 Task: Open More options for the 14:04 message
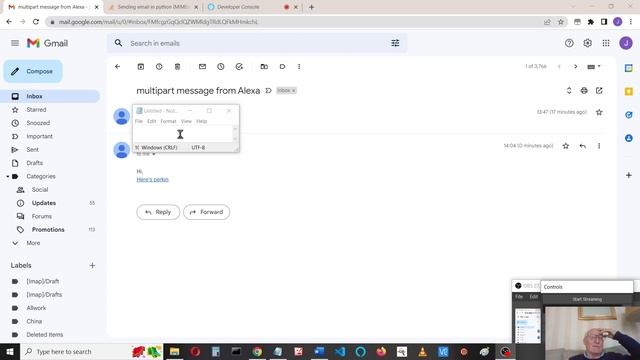(x=599, y=146)
